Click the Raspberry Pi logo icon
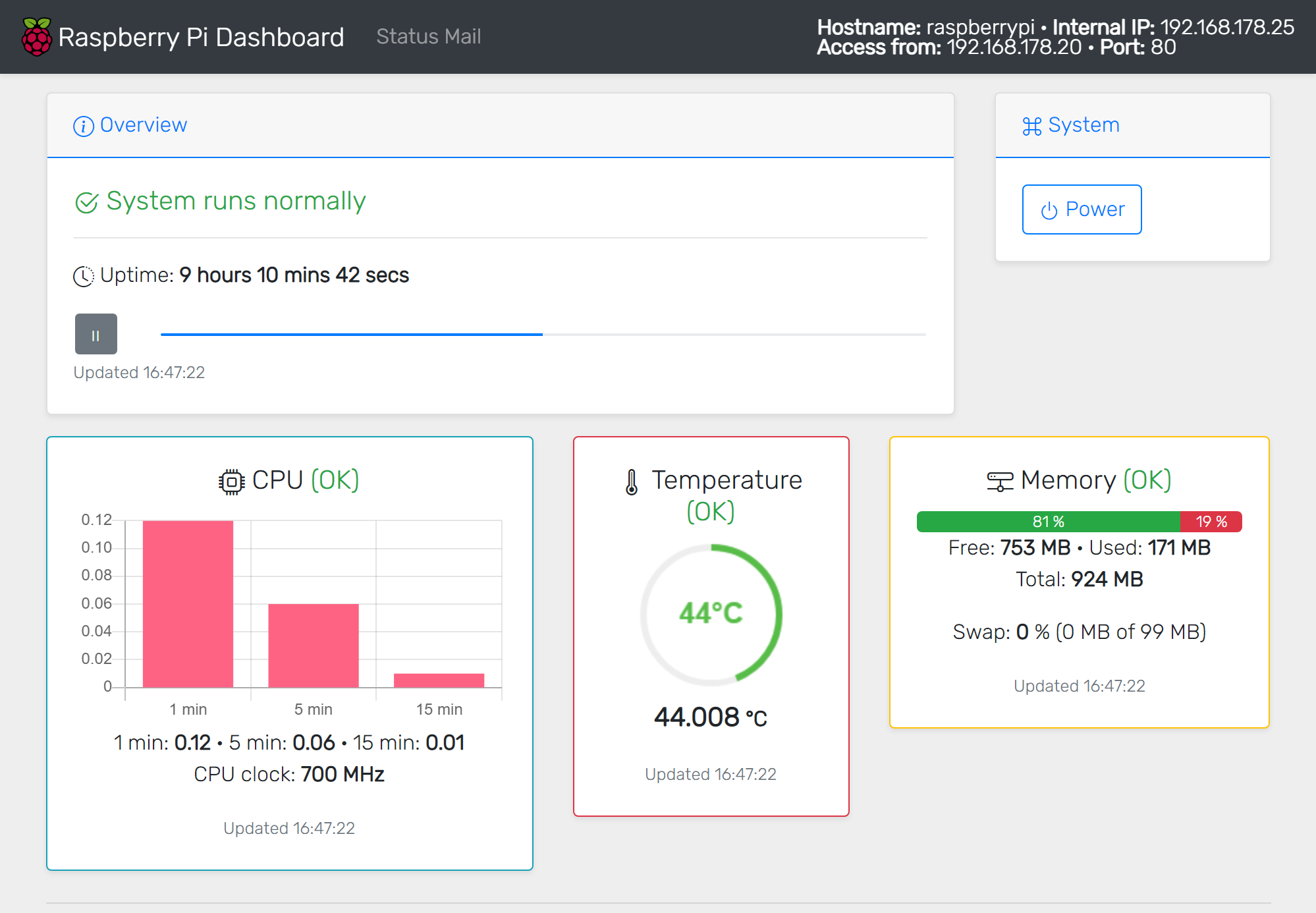1316x913 pixels. [x=36, y=37]
